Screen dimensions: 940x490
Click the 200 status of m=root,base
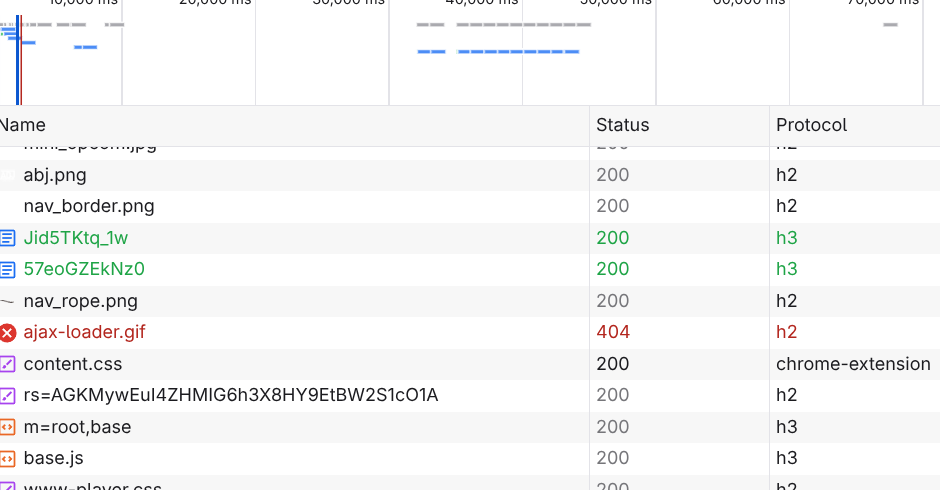click(x=613, y=427)
